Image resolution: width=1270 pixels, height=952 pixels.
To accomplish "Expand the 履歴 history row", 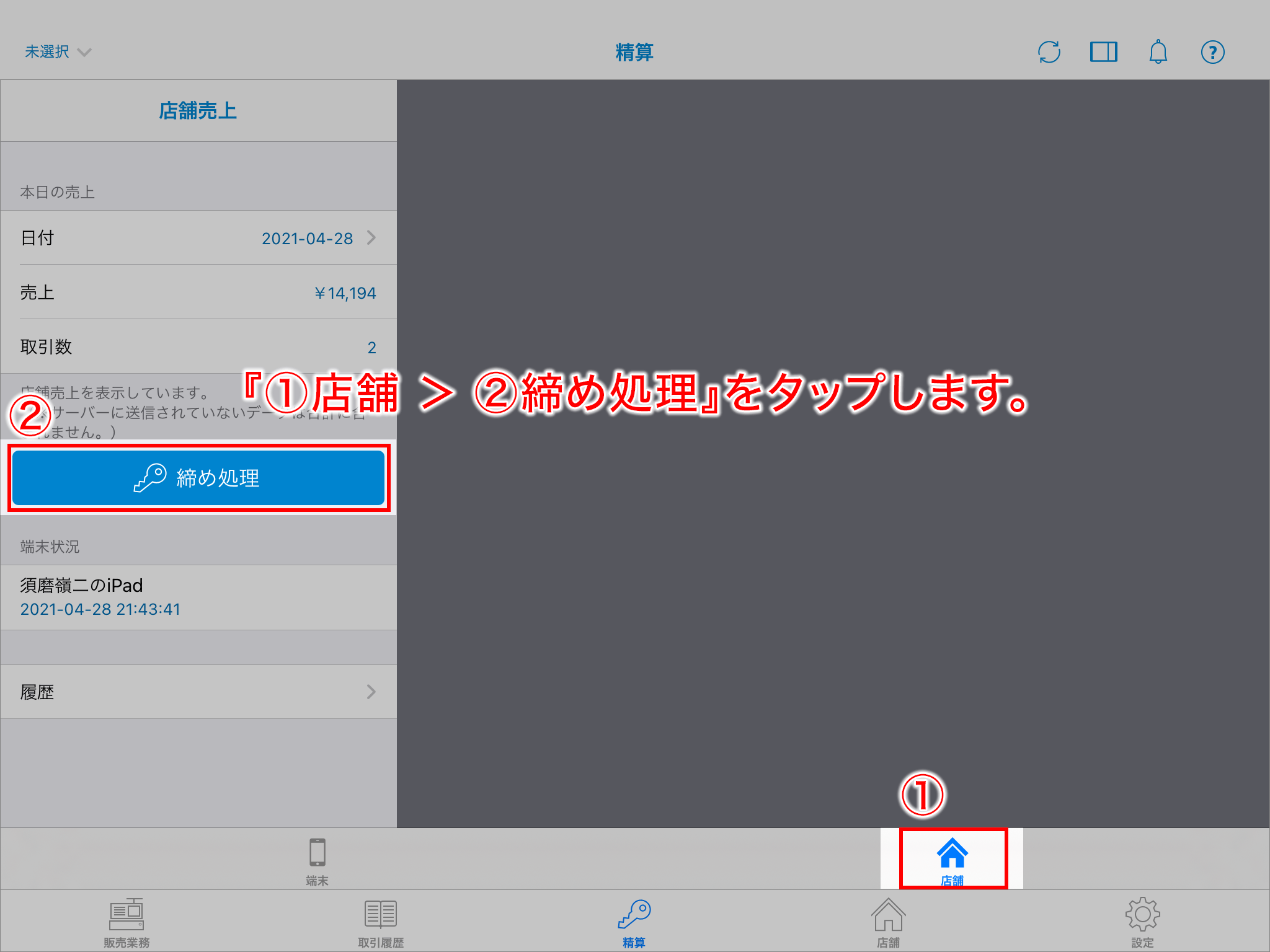I will pos(198,692).
